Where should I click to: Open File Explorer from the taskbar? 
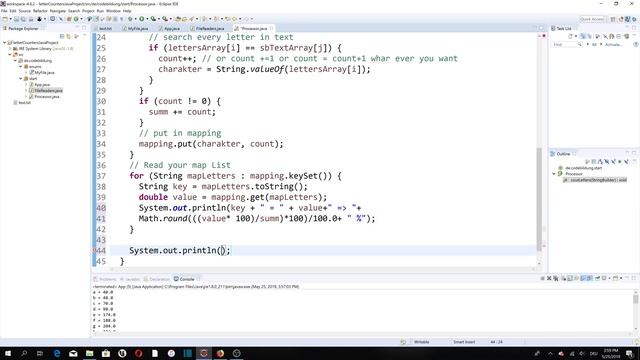pyautogui.click(x=89, y=353)
